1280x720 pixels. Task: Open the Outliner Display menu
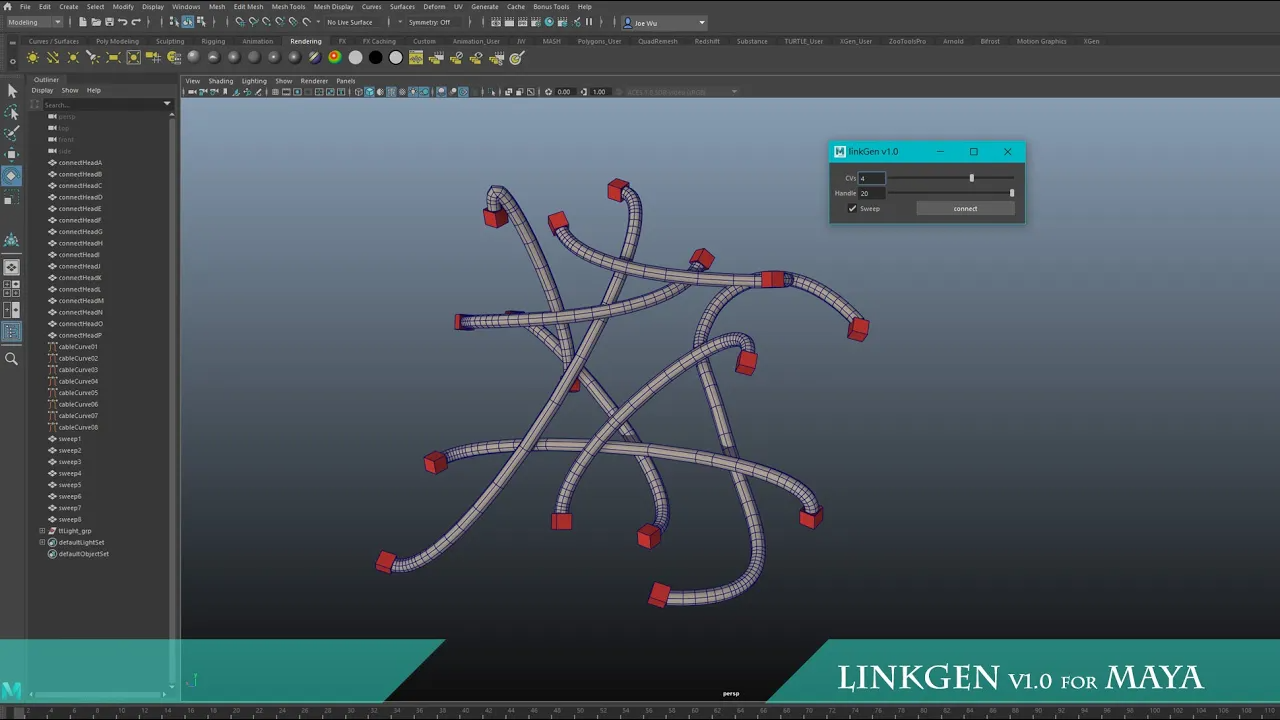pos(42,90)
